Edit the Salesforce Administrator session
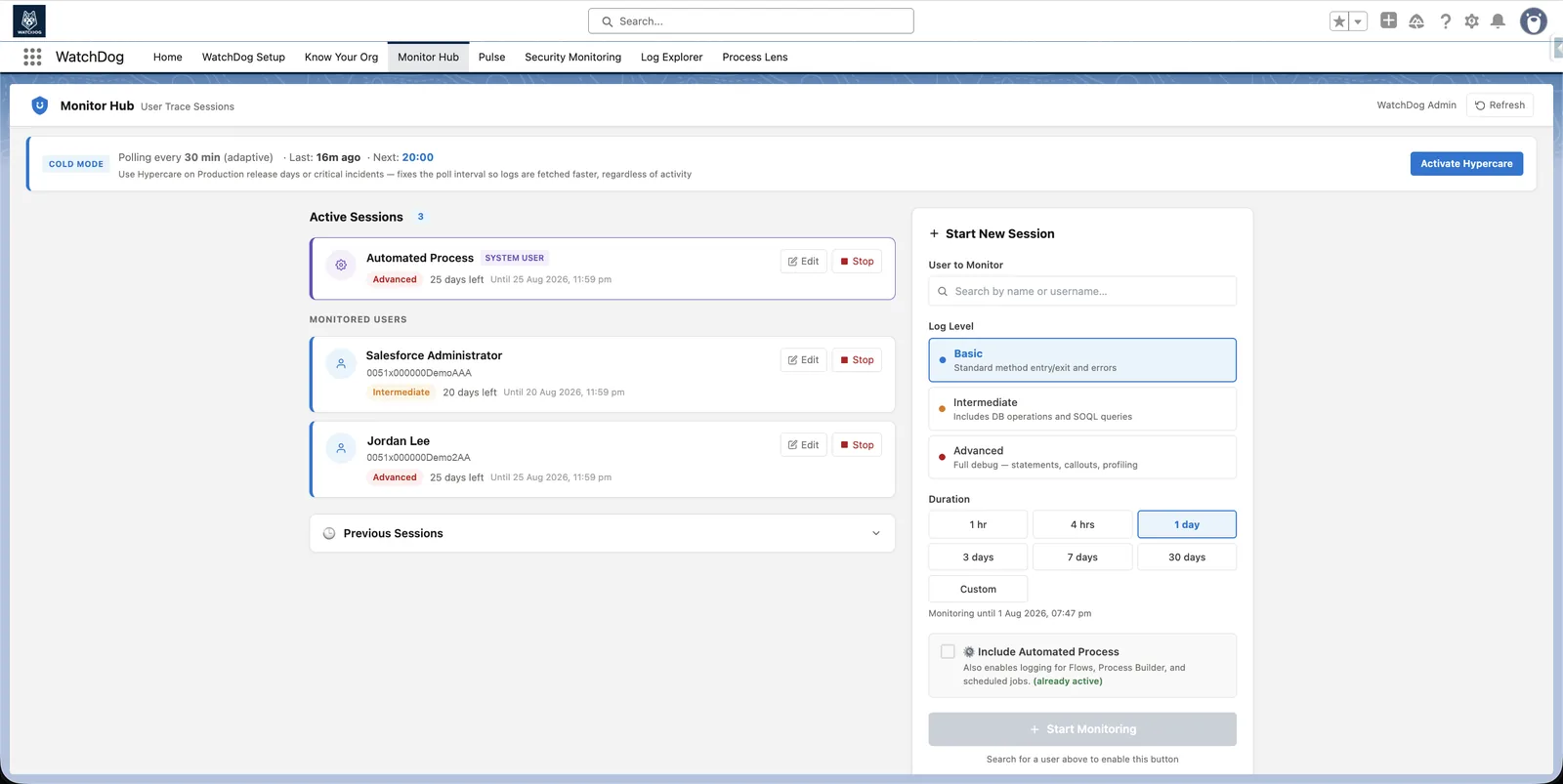Screen dimensions: 1563x784 click(804, 359)
